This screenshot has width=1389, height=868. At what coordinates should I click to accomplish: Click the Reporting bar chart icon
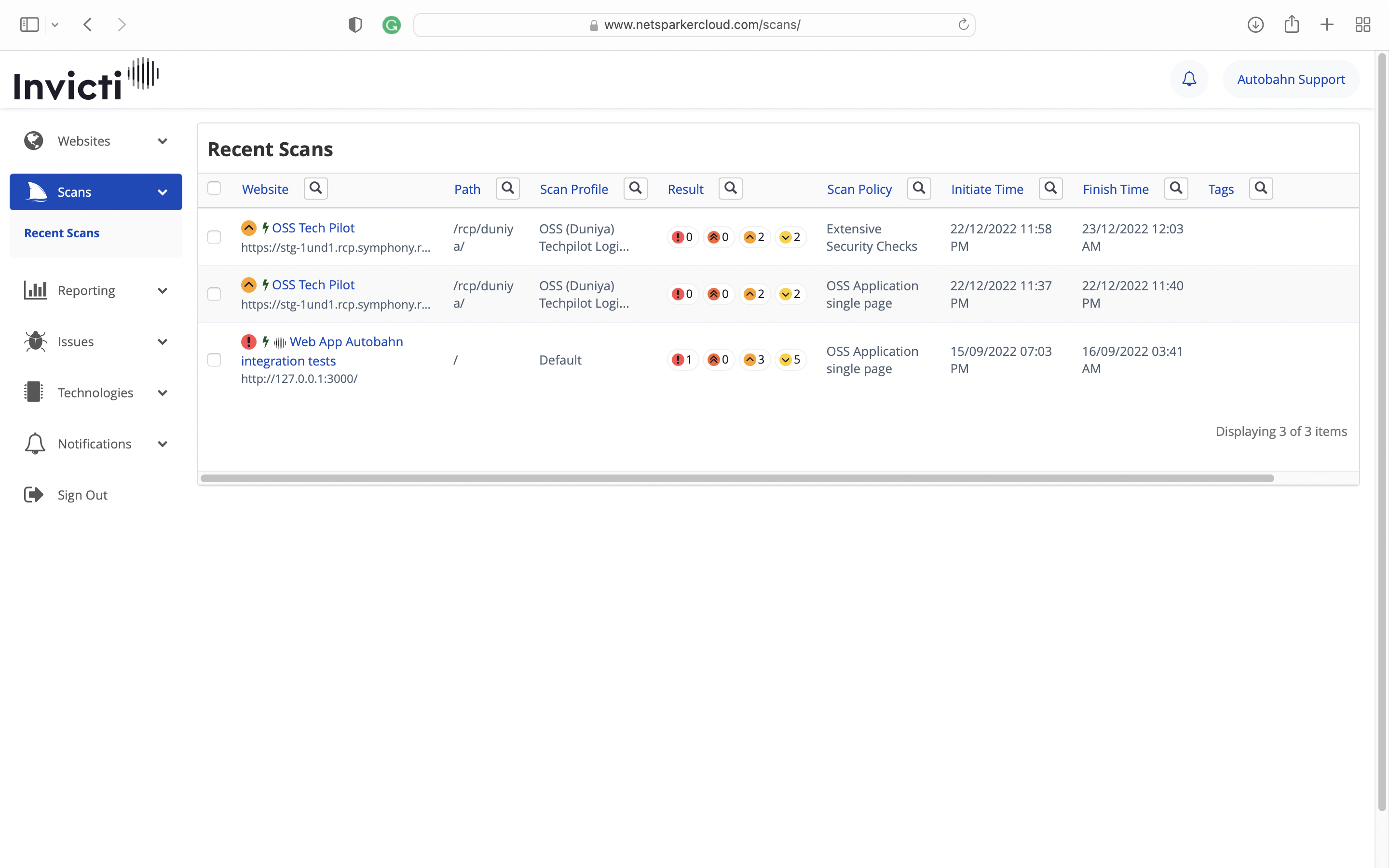pos(35,290)
